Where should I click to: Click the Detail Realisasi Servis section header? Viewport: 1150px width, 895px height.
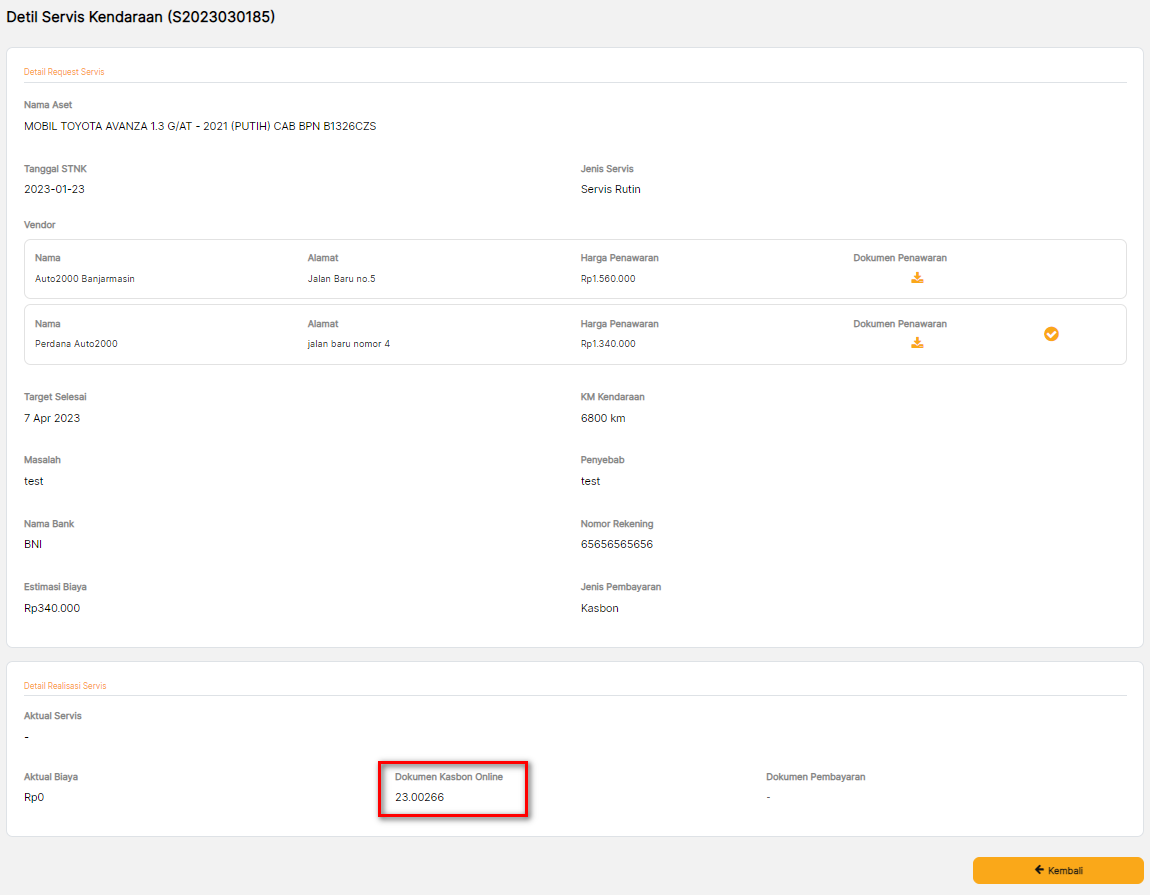[65, 686]
